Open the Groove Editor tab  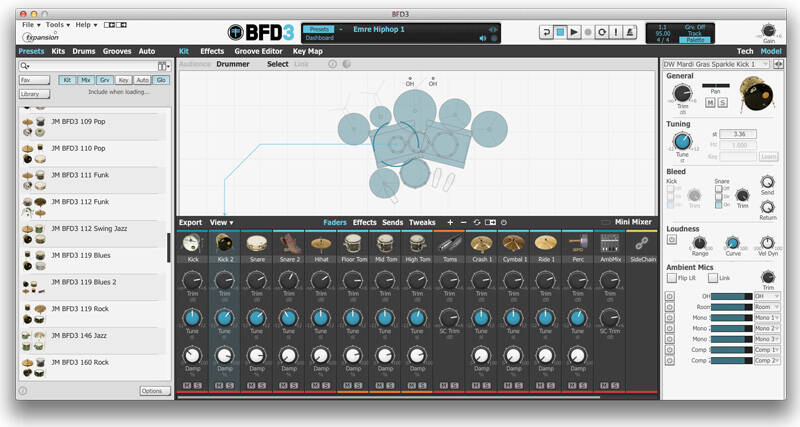[x=258, y=51]
